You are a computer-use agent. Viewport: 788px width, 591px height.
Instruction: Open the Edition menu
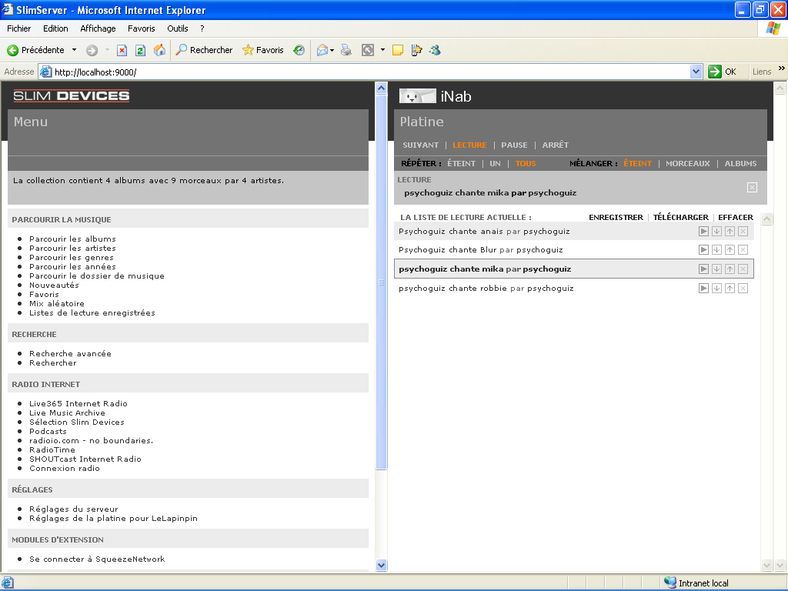point(55,29)
